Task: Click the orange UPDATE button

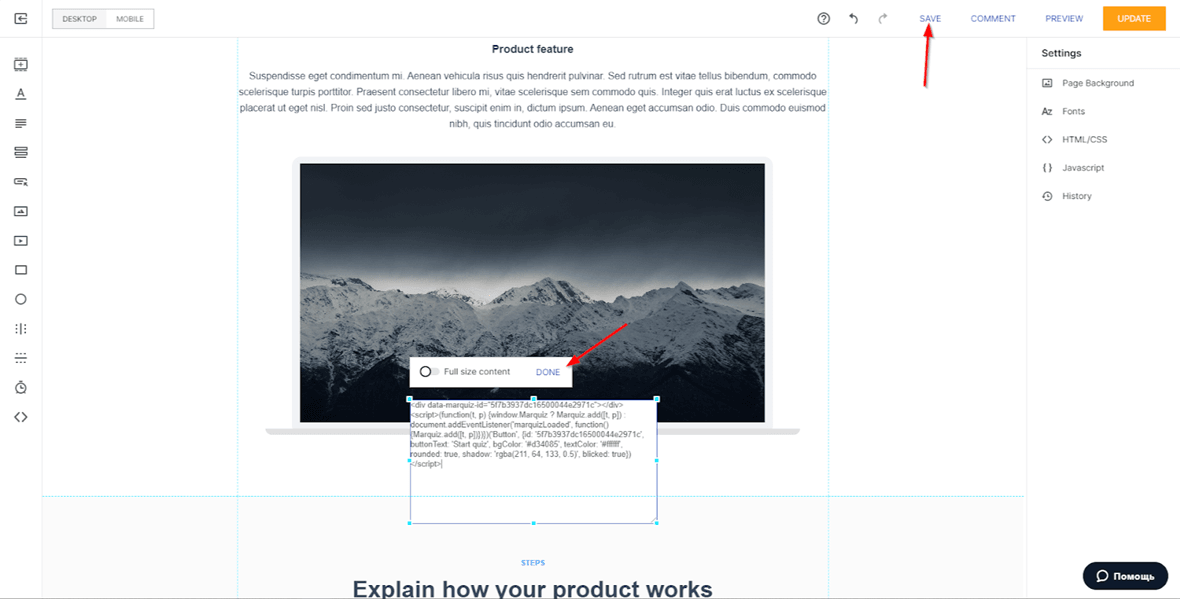Action: coord(1133,19)
